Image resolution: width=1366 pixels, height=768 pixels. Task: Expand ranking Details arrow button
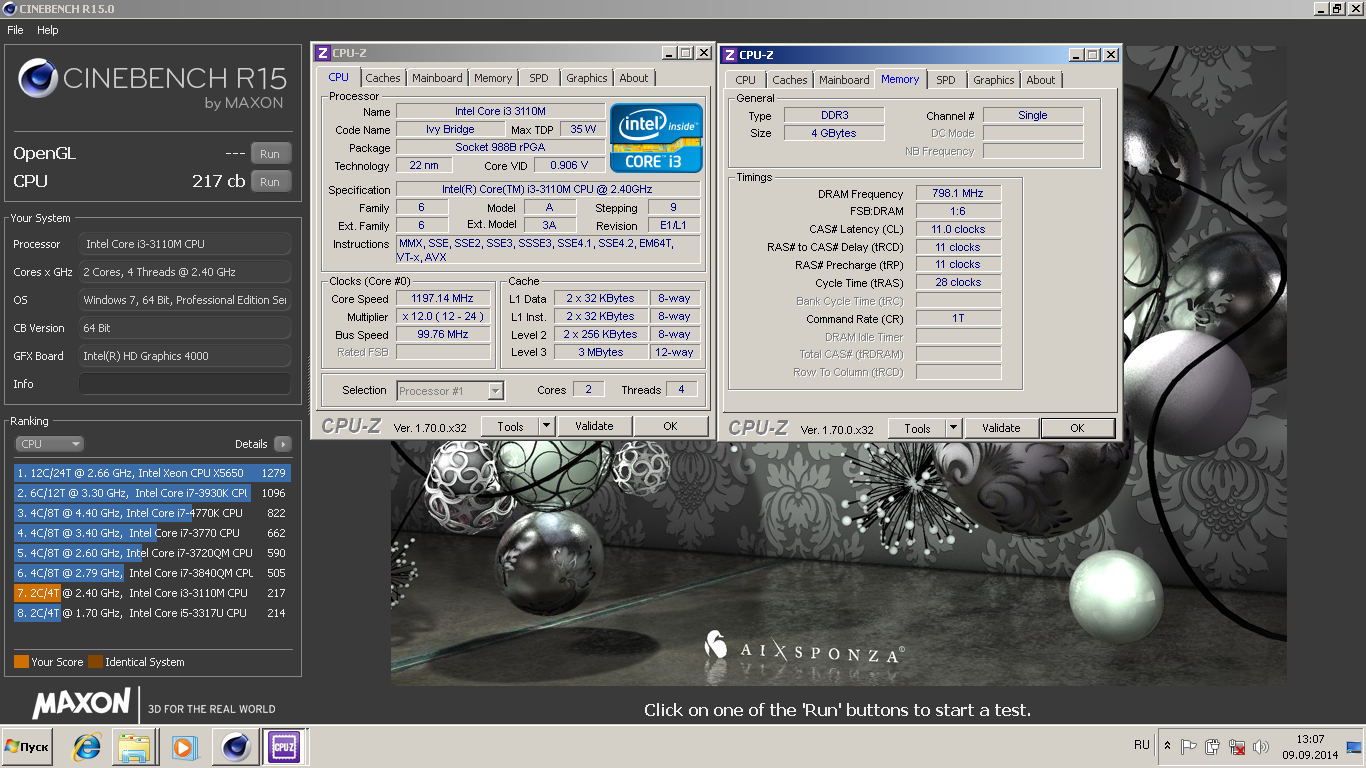282,444
